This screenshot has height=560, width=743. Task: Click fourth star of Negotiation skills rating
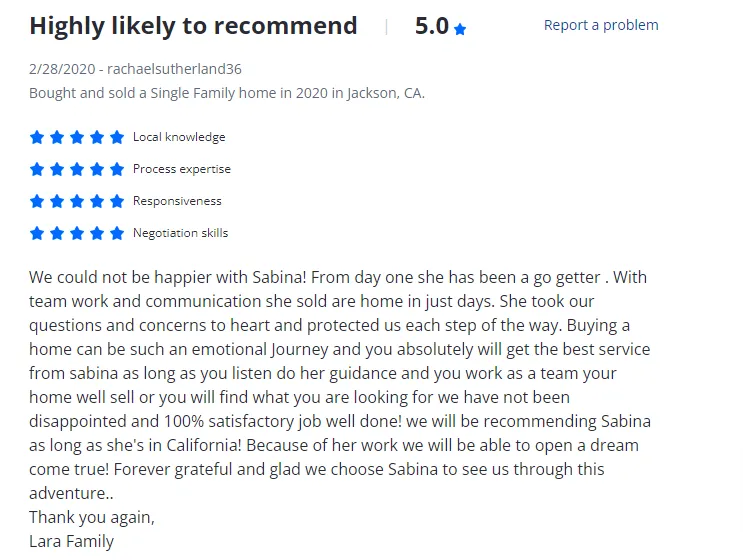coord(97,233)
